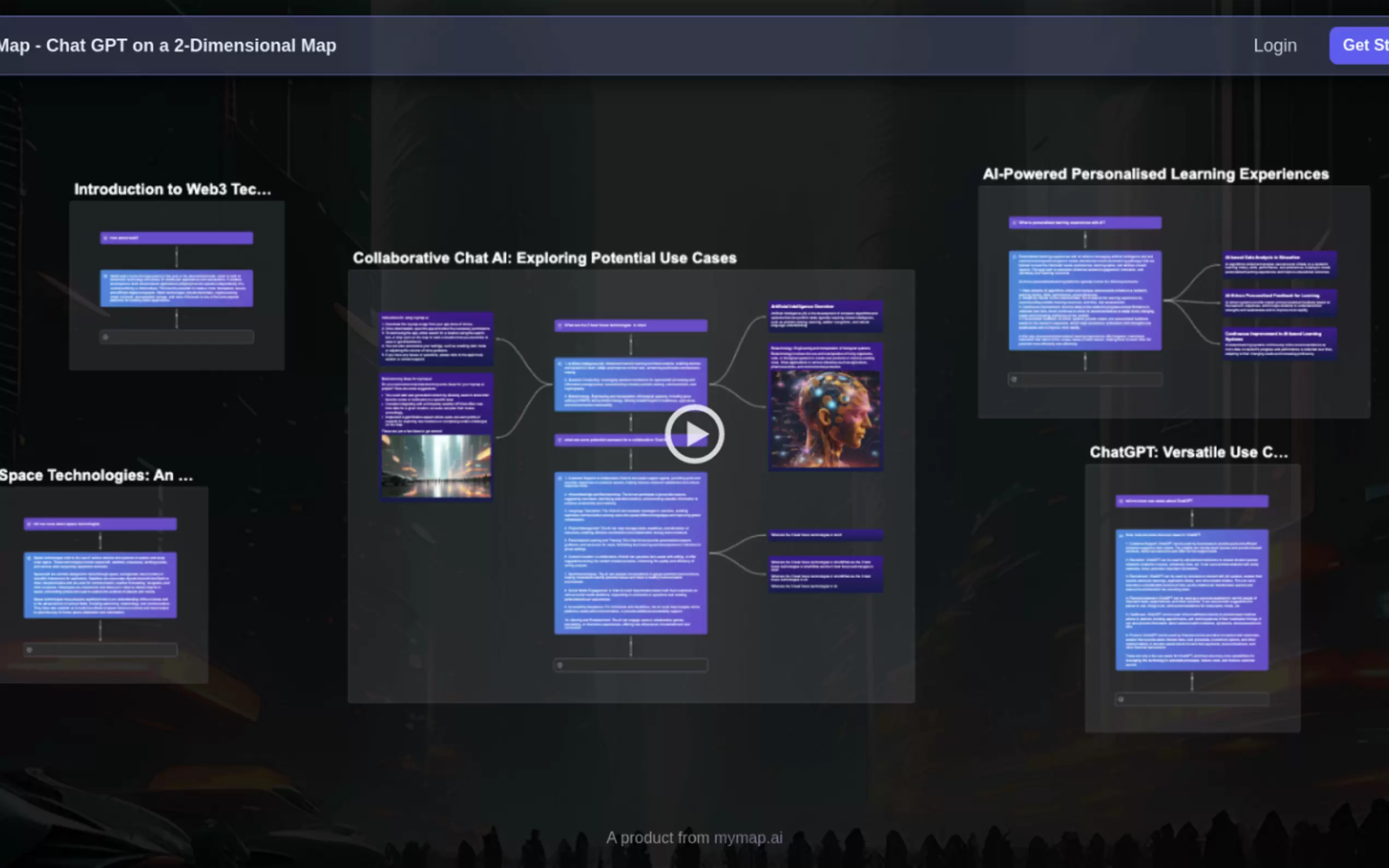The image size is (1389, 868).
Task: Click the input field in central map
Action: [x=631, y=665]
